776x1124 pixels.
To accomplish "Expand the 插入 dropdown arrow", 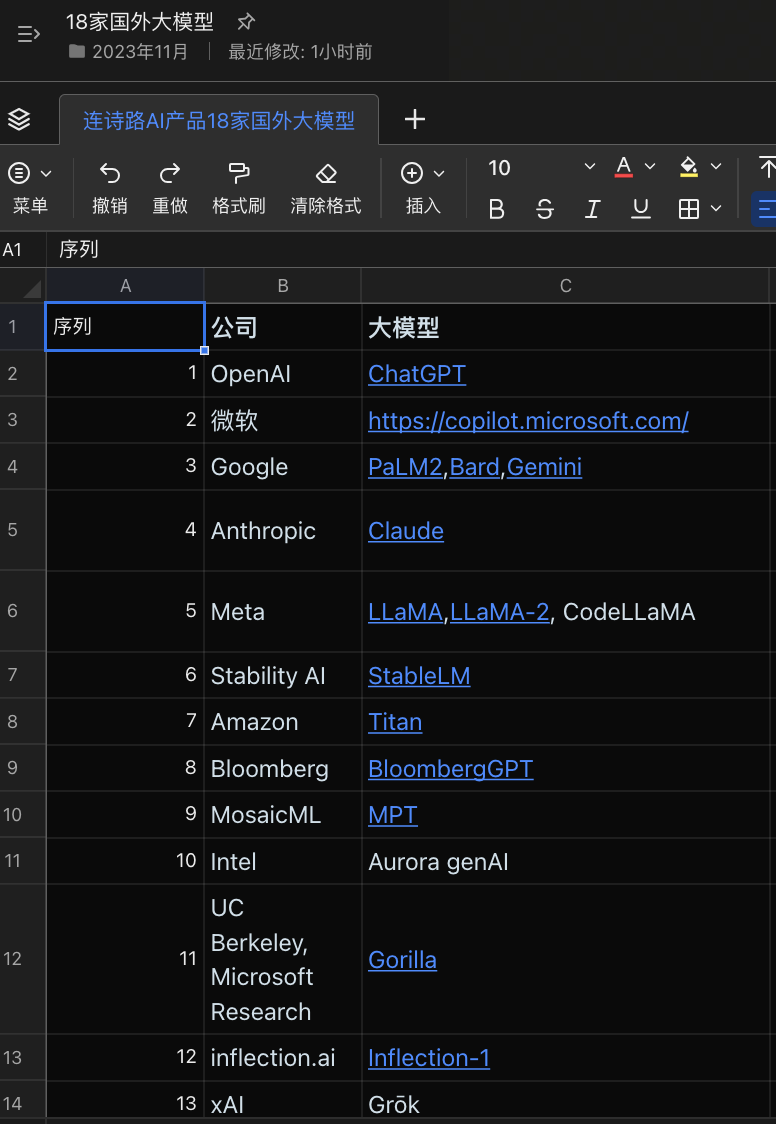I will [439, 173].
